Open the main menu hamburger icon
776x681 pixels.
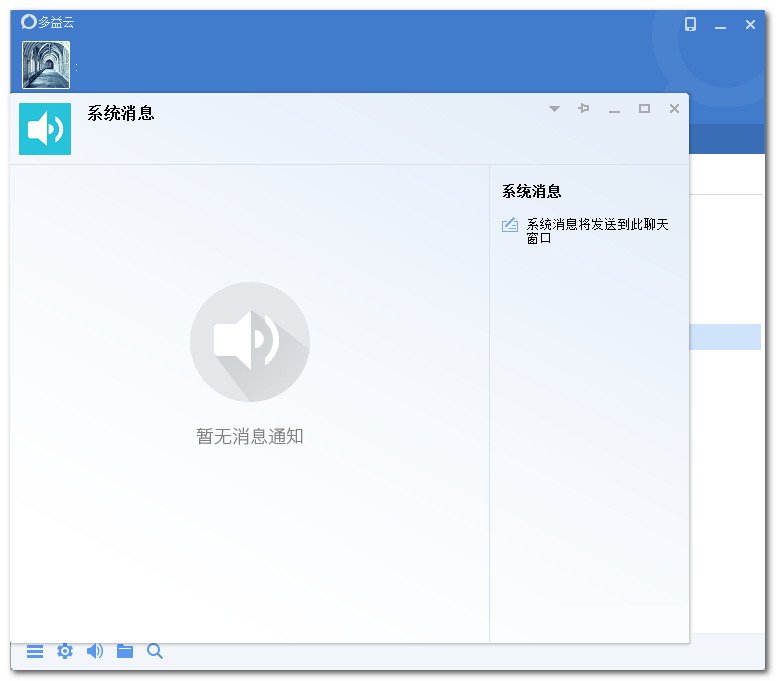35,651
